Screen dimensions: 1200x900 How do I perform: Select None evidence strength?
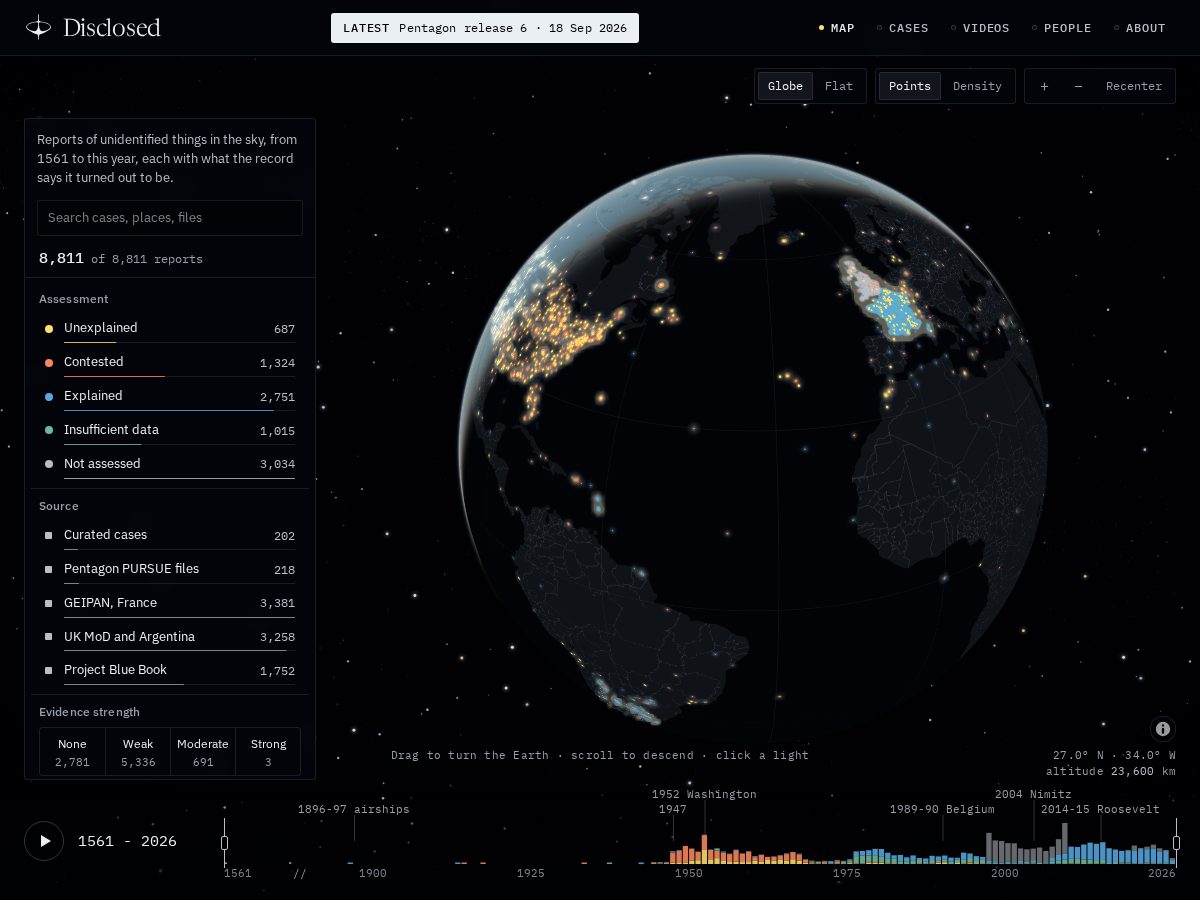click(x=72, y=752)
